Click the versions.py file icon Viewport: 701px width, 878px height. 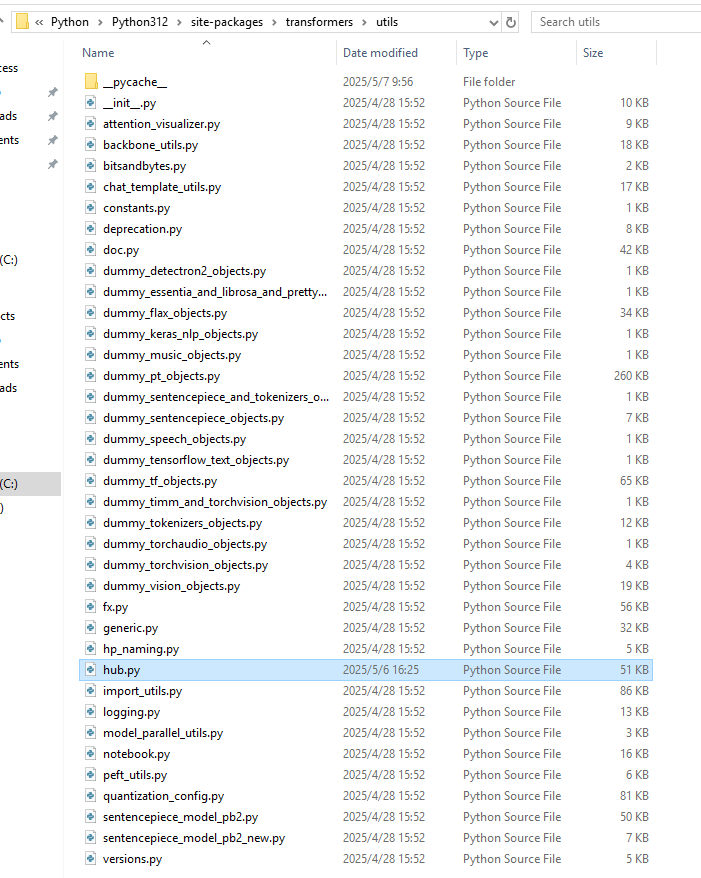[91, 858]
